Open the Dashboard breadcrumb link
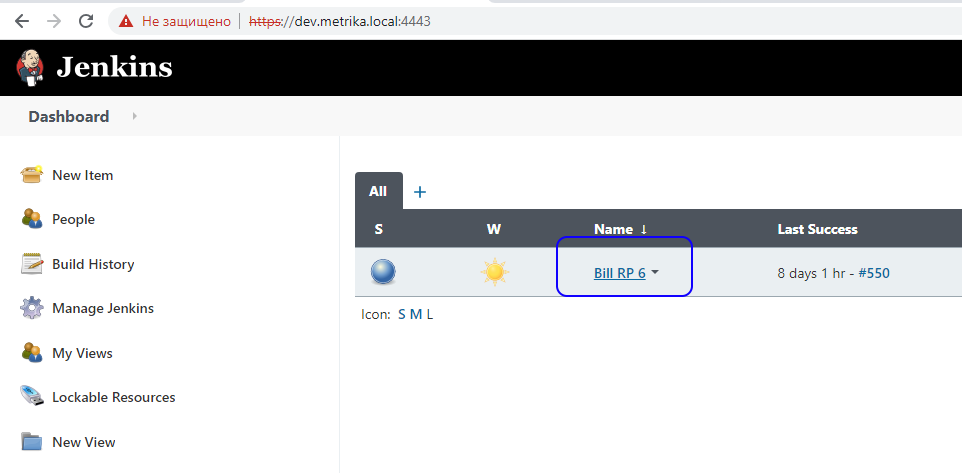The height and width of the screenshot is (473, 962). [x=69, y=117]
